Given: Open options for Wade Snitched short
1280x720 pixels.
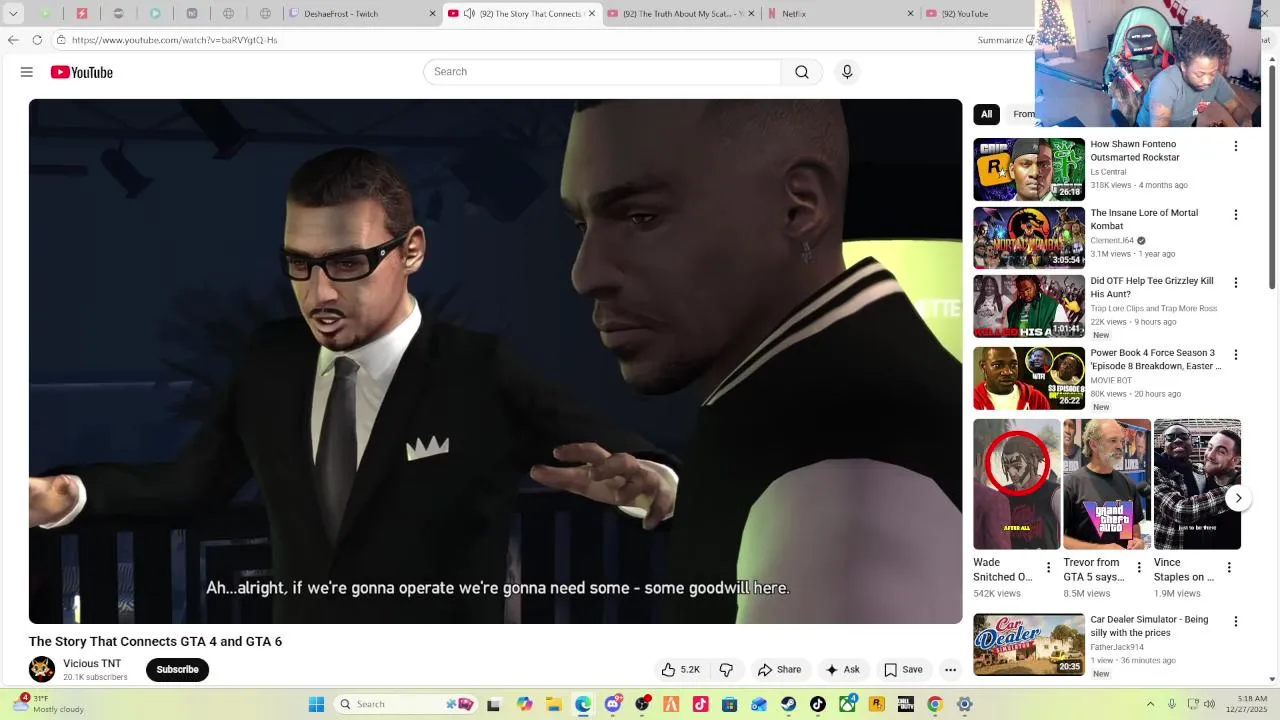Looking at the screenshot, I should click(x=1048, y=568).
